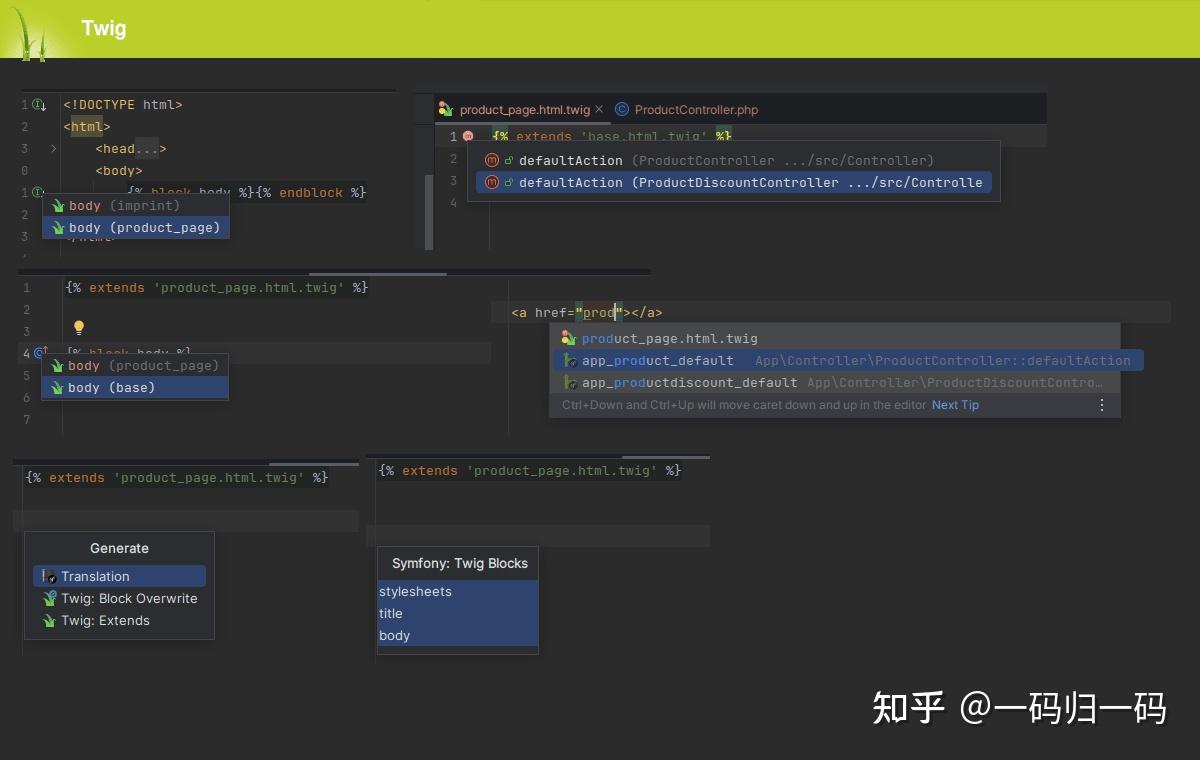Pick app_productdiscount_default completion suggestion
The image size is (1200, 760).
click(x=835, y=382)
